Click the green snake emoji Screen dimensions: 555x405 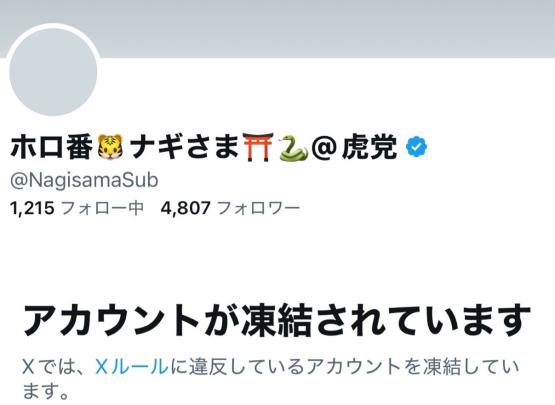(294, 147)
